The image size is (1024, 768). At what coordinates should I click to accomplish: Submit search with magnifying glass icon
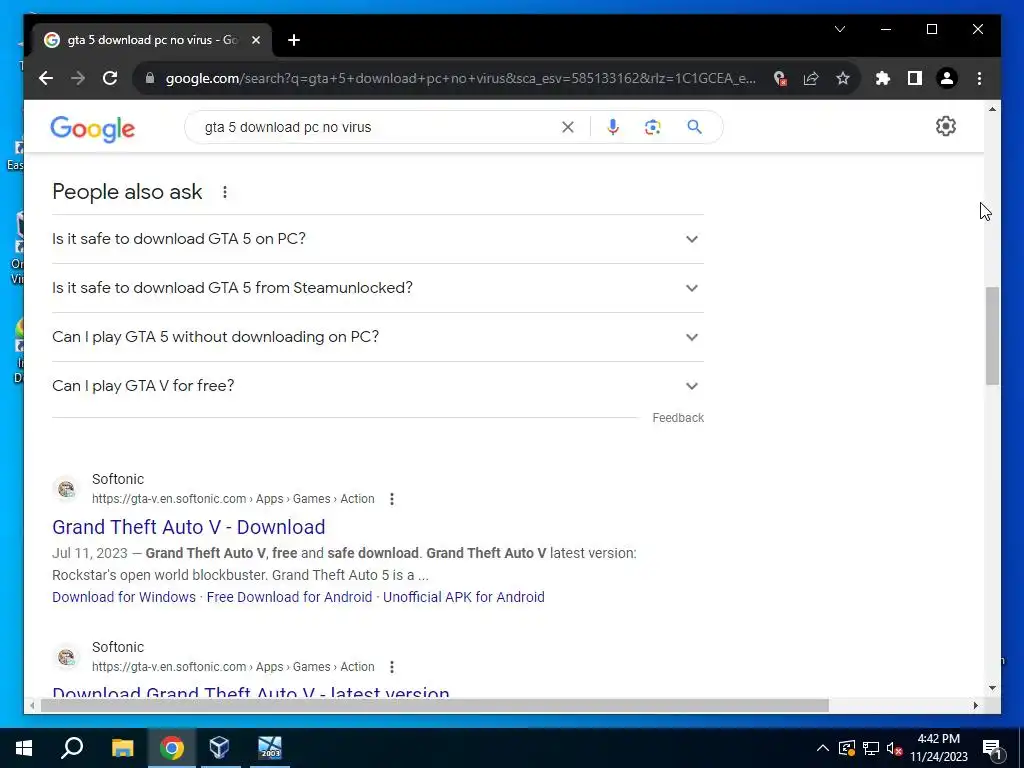pyautogui.click(x=694, y=127)
